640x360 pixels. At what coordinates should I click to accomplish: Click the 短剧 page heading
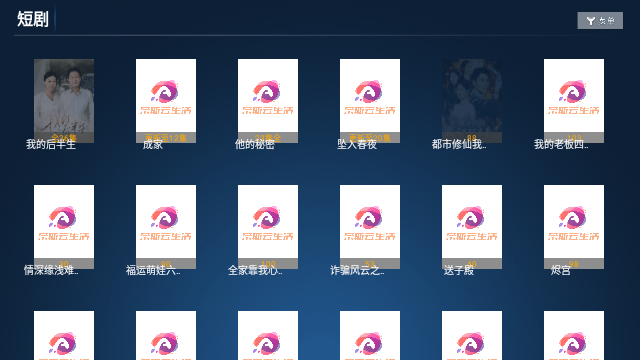point(33,19)
